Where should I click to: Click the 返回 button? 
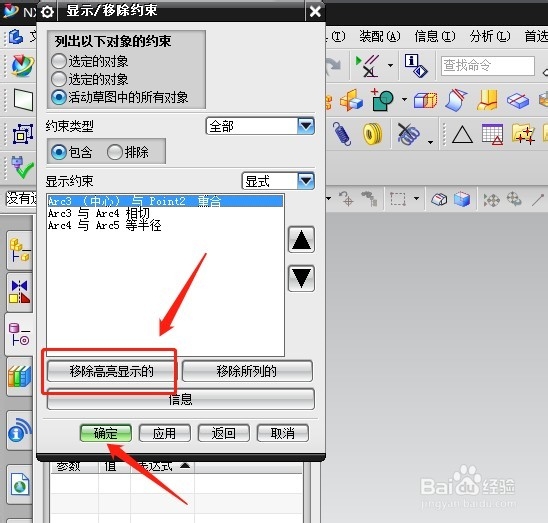tap(224, 434)
